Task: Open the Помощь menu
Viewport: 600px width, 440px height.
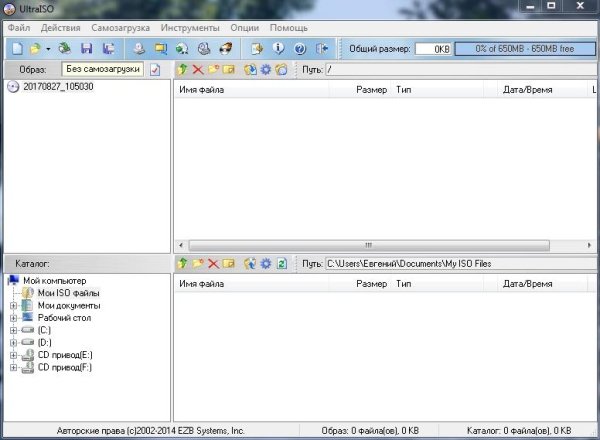Action: tap(289, 28)
